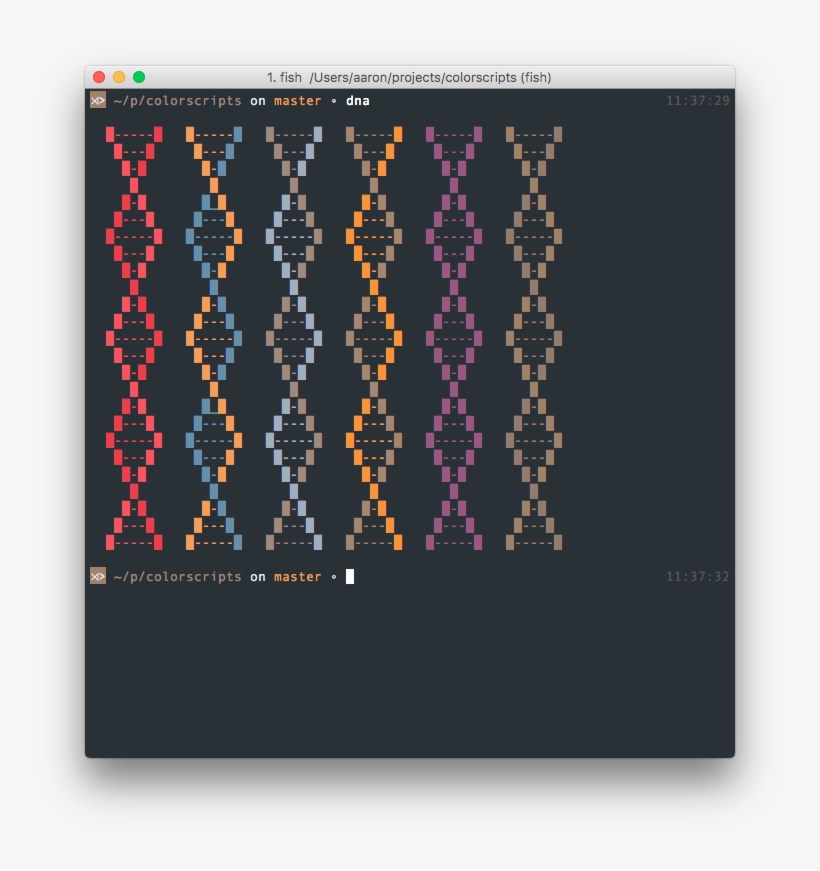
Task: Click the dot indicator on the second prompt line
Action: tap(334, 576)
